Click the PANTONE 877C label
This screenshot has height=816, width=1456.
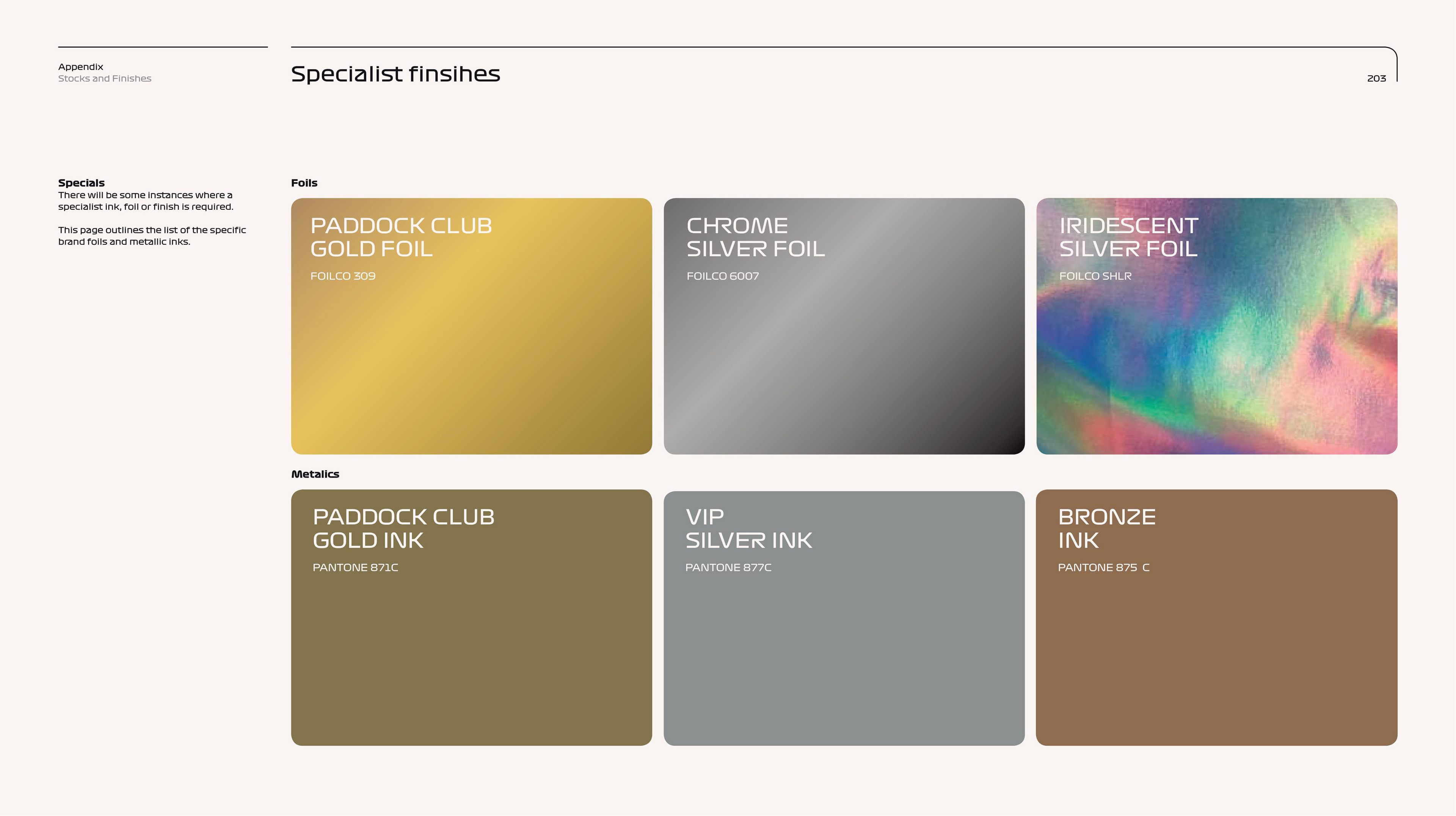728,568
